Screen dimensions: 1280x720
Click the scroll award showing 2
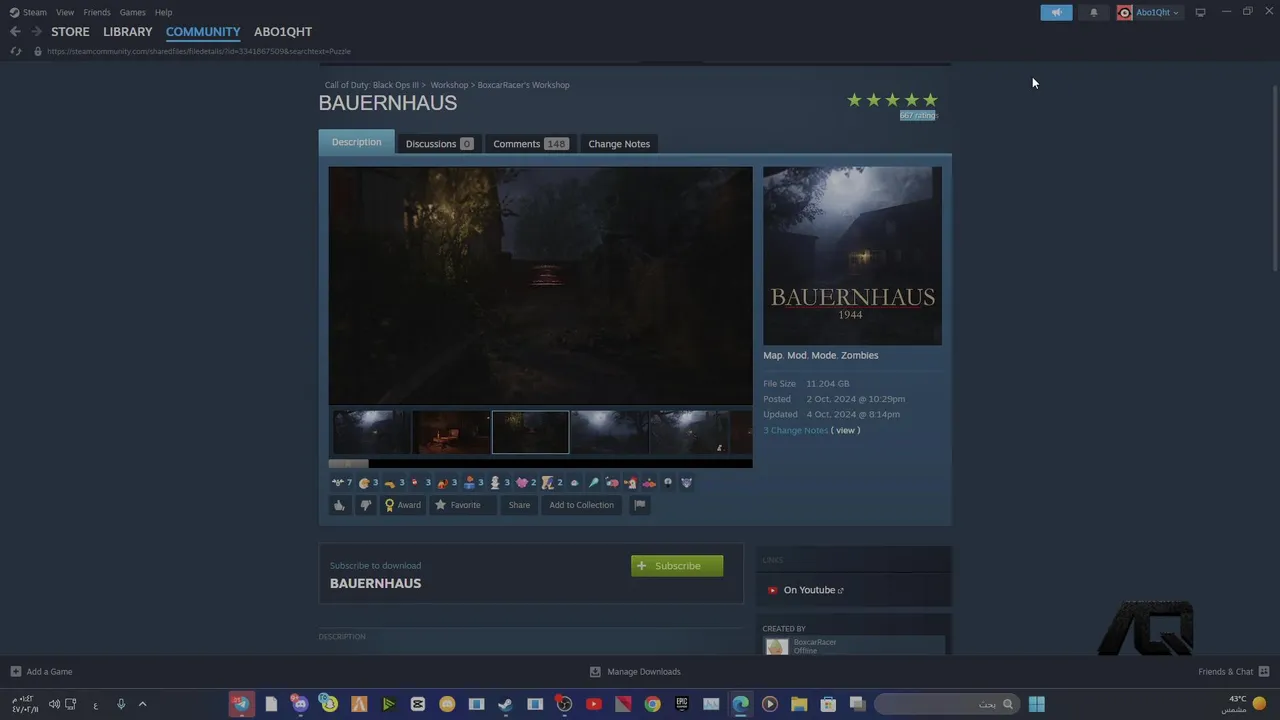(x=552, y=483)
